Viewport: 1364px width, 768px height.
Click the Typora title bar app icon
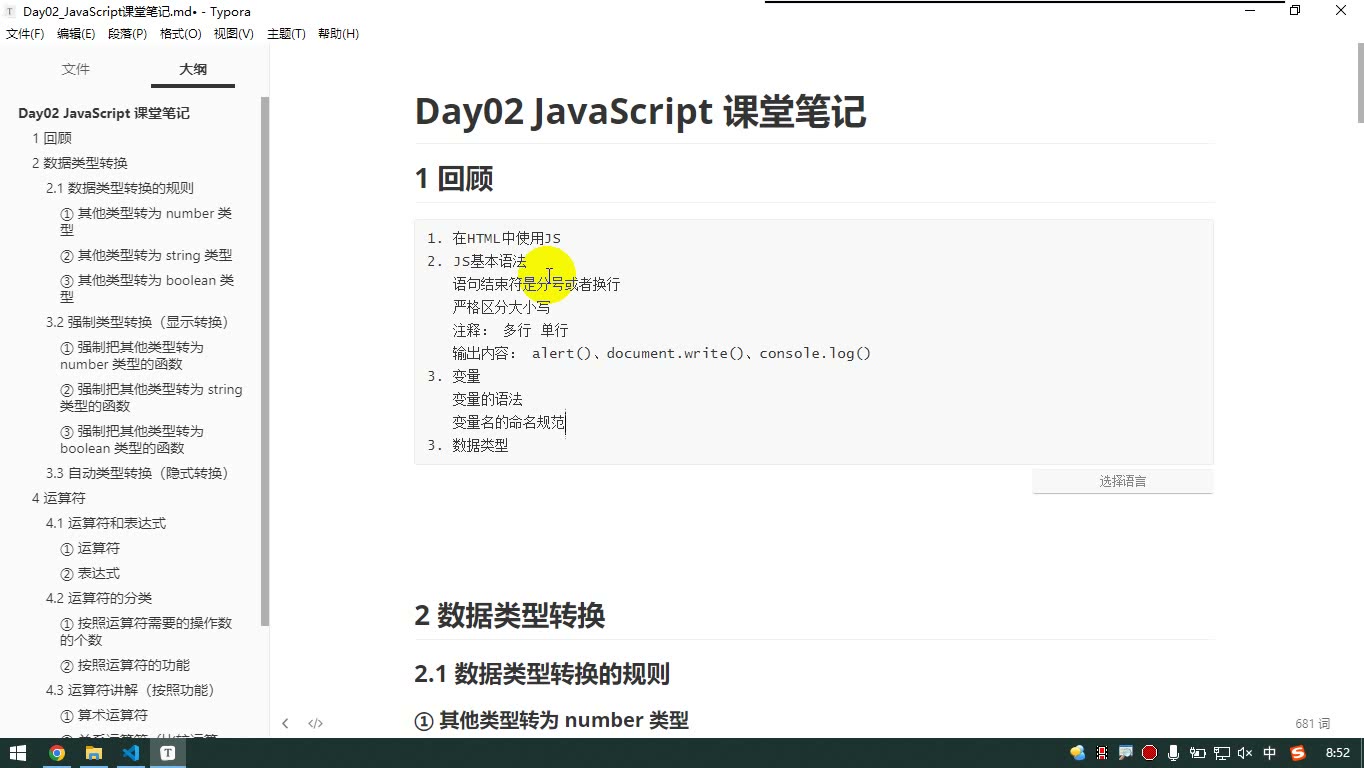pyautogui.click(x=10, y=11)
